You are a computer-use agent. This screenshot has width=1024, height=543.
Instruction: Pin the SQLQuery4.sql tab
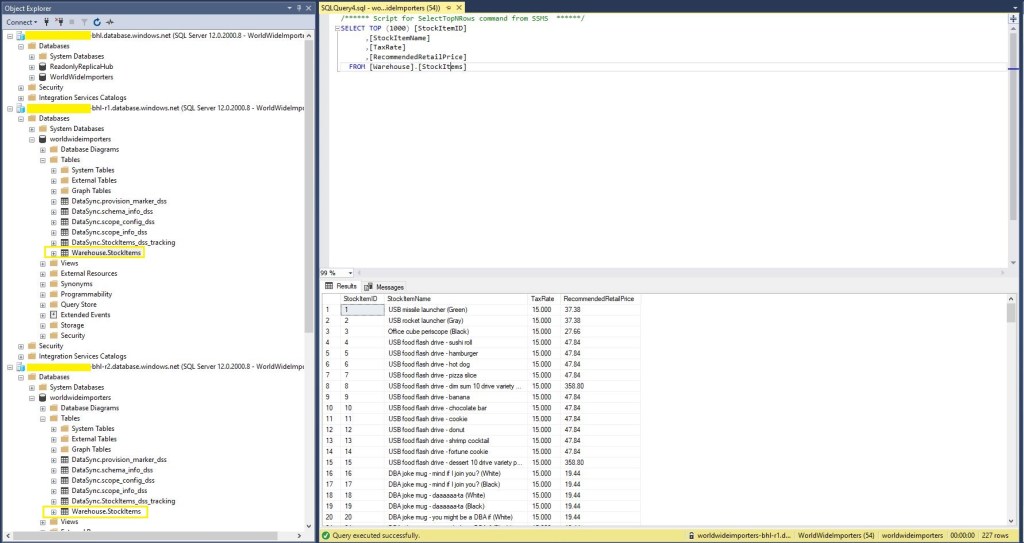448,7
